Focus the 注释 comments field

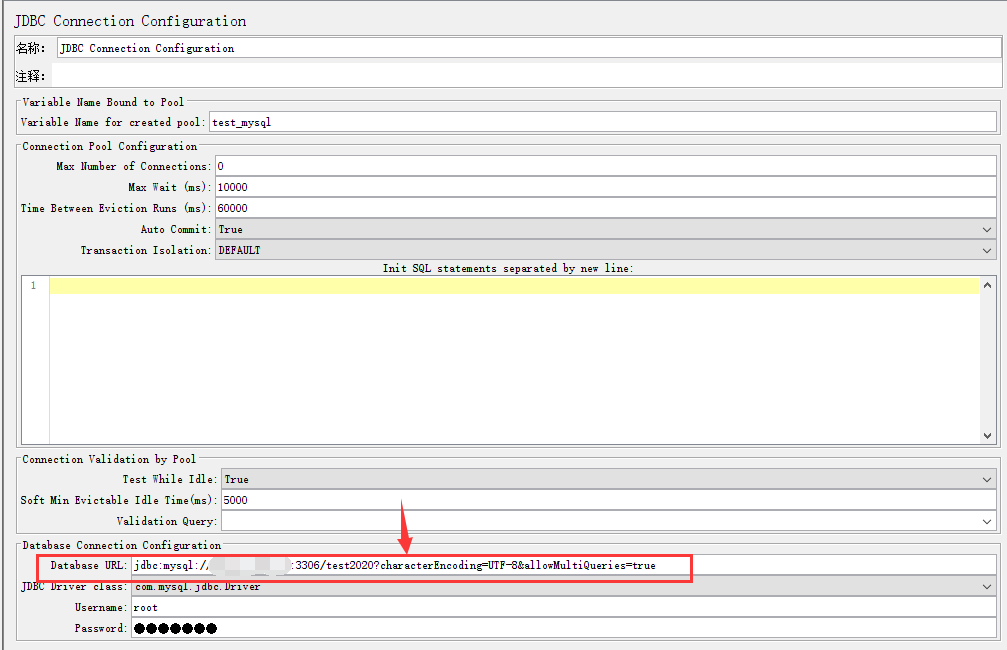pos(525,76)
